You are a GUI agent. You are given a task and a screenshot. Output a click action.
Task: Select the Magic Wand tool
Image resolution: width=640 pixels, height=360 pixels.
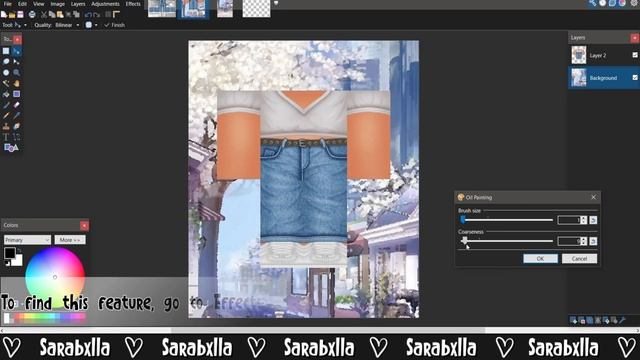point(6,83)
